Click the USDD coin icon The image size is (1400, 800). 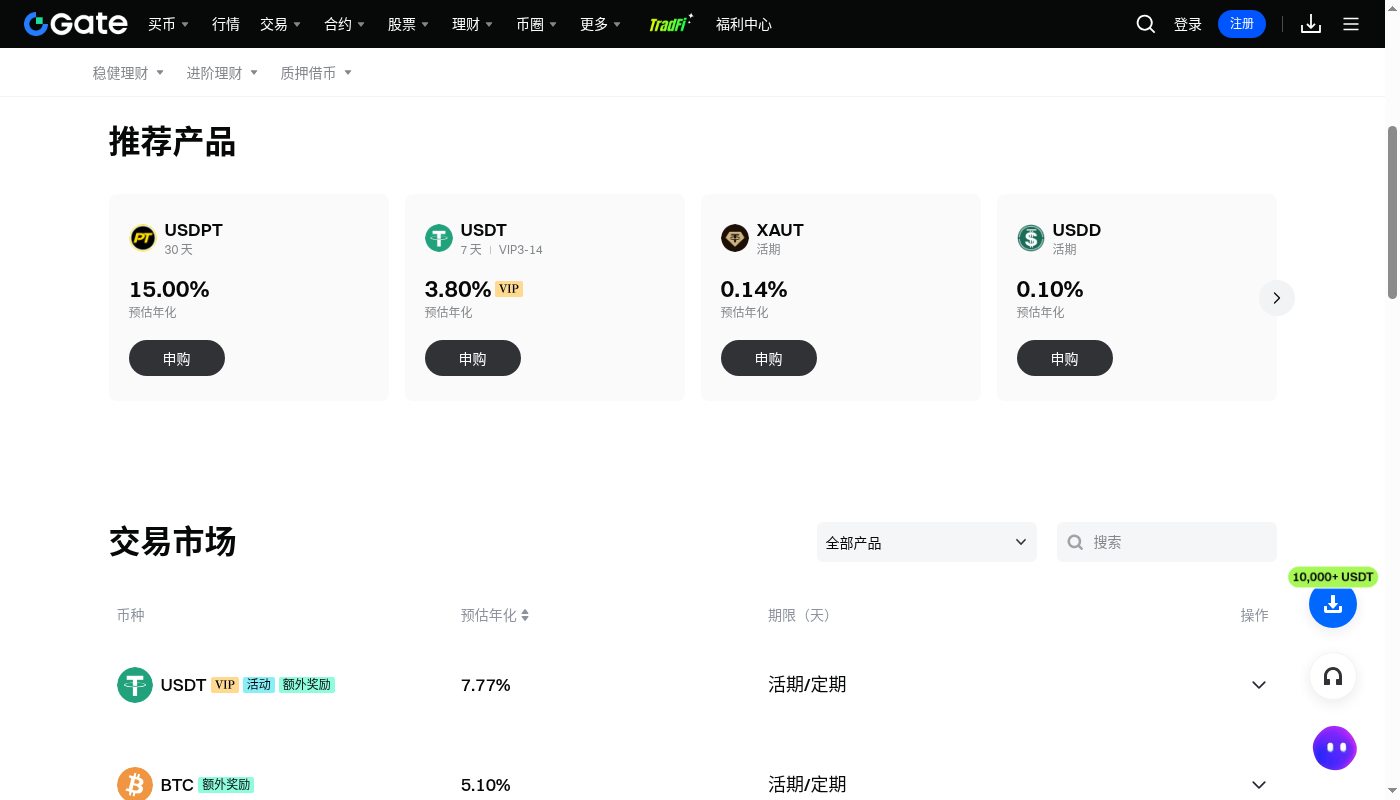click(x=1031, y=238)
